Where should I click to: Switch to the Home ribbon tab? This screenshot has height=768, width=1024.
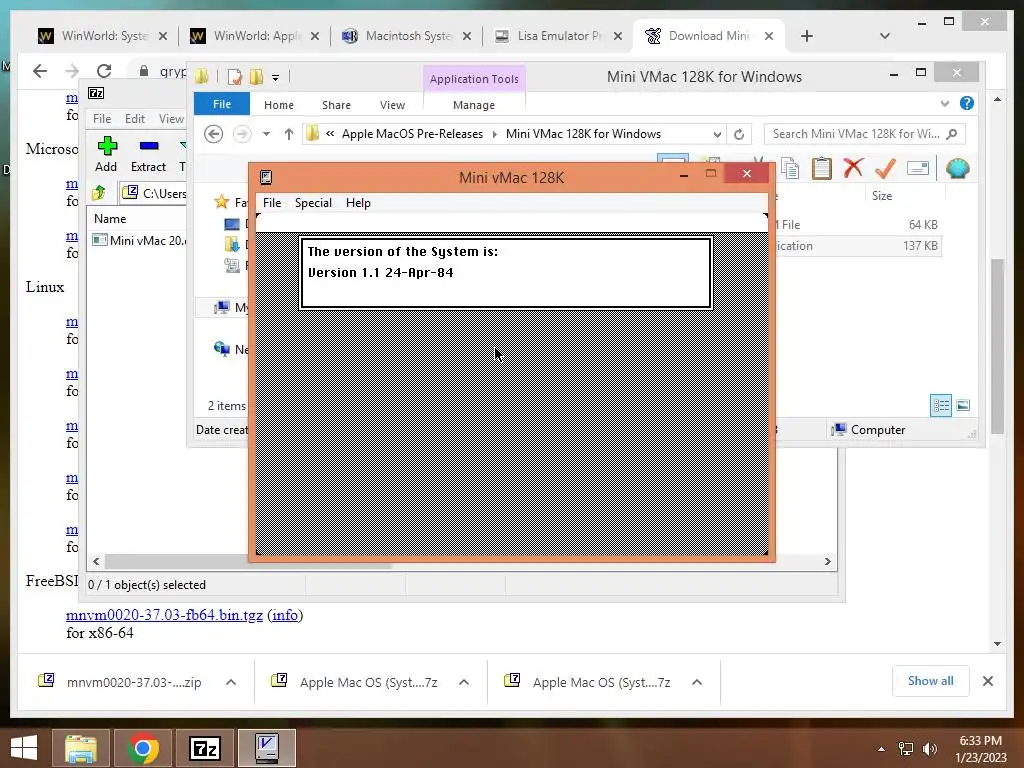click(x=279, y=105)
